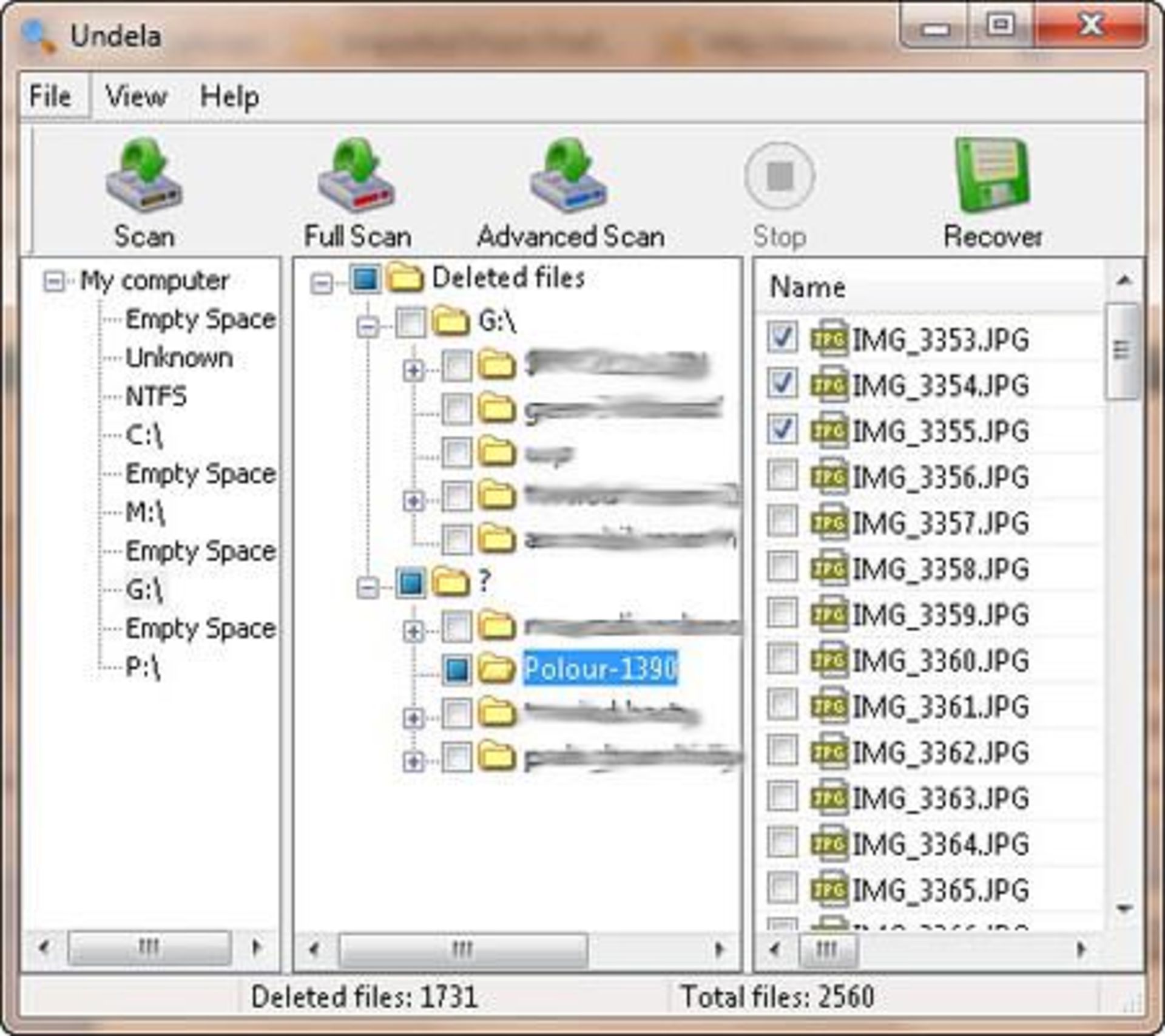Viewport: 1165px width, 1036px height.
Task: Open the Help menu
Action: click(229, 96)
